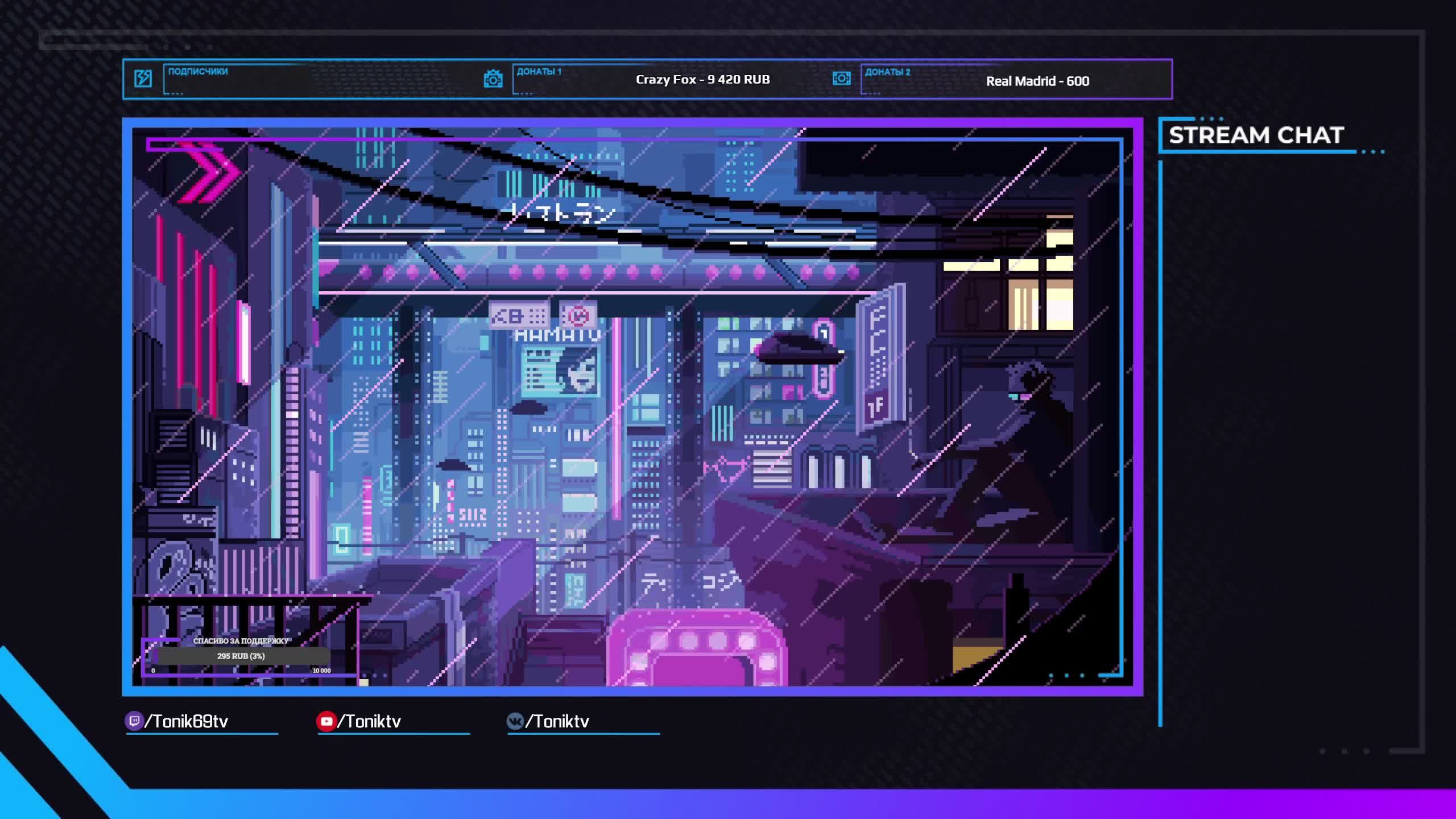This screenshot has height=819, width=1456.
Task: Click the Crazy Fox 9 420 RUB donation
Action: point(702,80)
